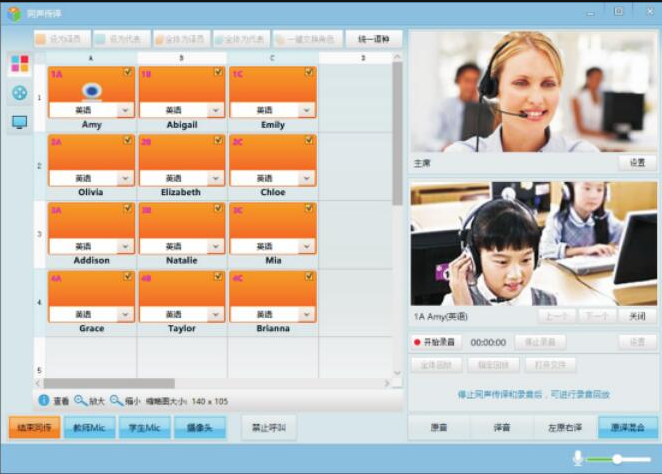Open Emily's language dropdown
662x474 pixels.
click(x=307, y=110)
